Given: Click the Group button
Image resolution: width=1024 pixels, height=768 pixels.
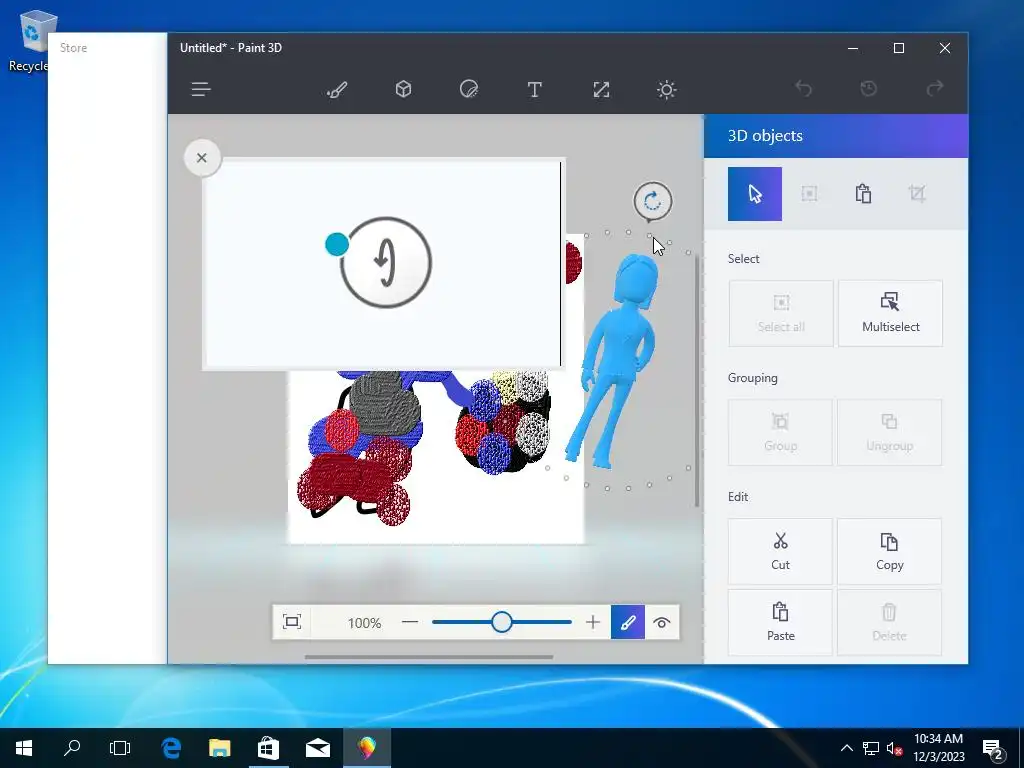Looking at the screenshot, I should point(780,432).
